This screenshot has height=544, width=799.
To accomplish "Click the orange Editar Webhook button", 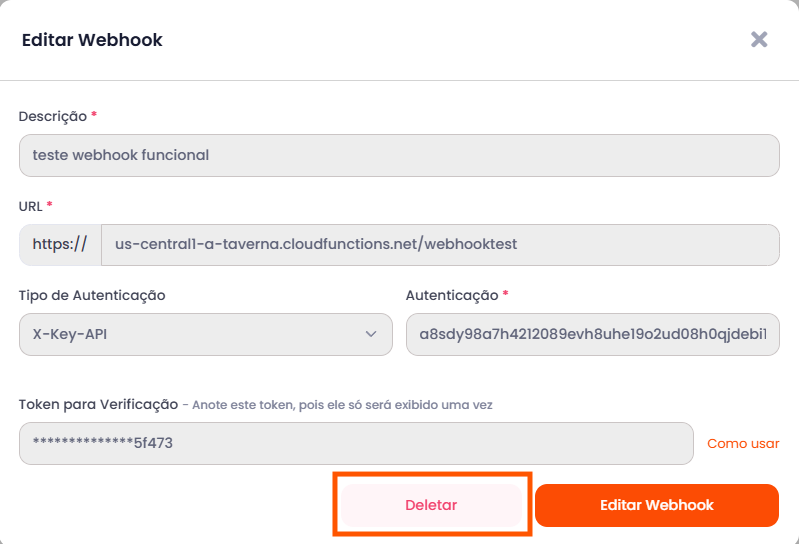I will point(656,505).
